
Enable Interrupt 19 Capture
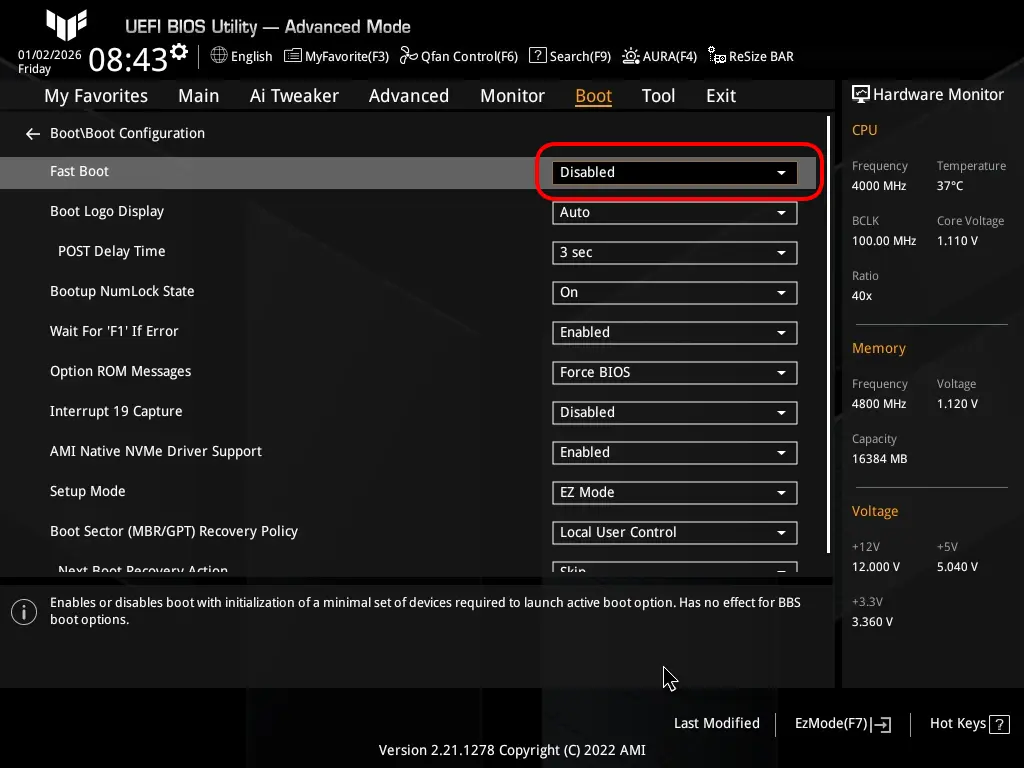click(x=674, y=412)
